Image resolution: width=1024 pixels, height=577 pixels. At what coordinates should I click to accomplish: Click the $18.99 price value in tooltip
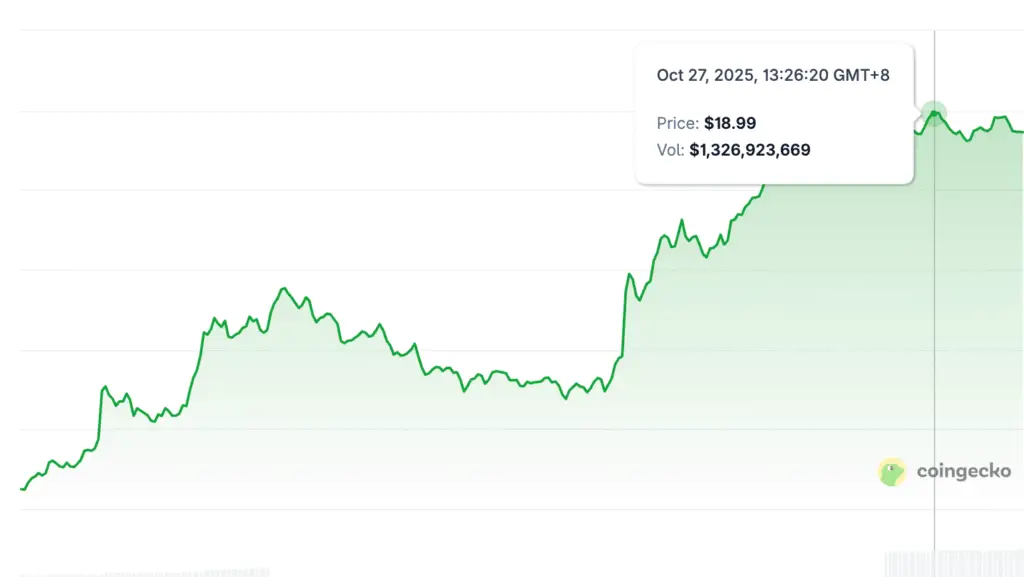[730, 123]
